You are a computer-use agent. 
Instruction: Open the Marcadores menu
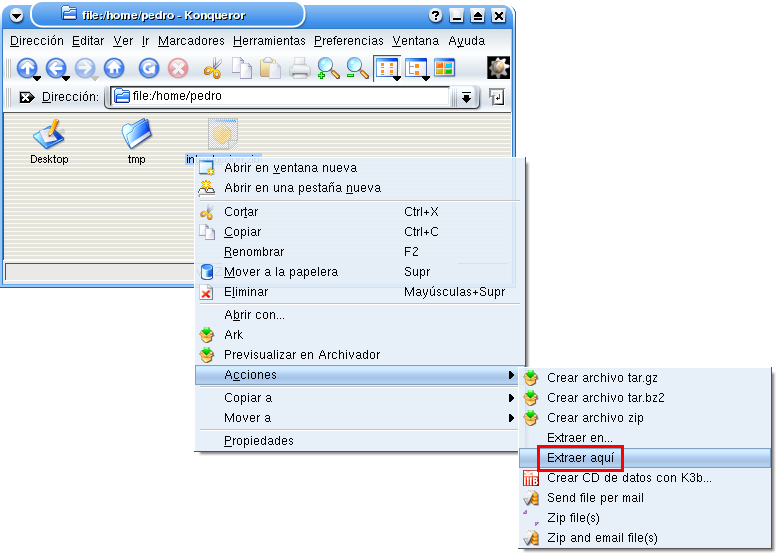pos(191,41)
